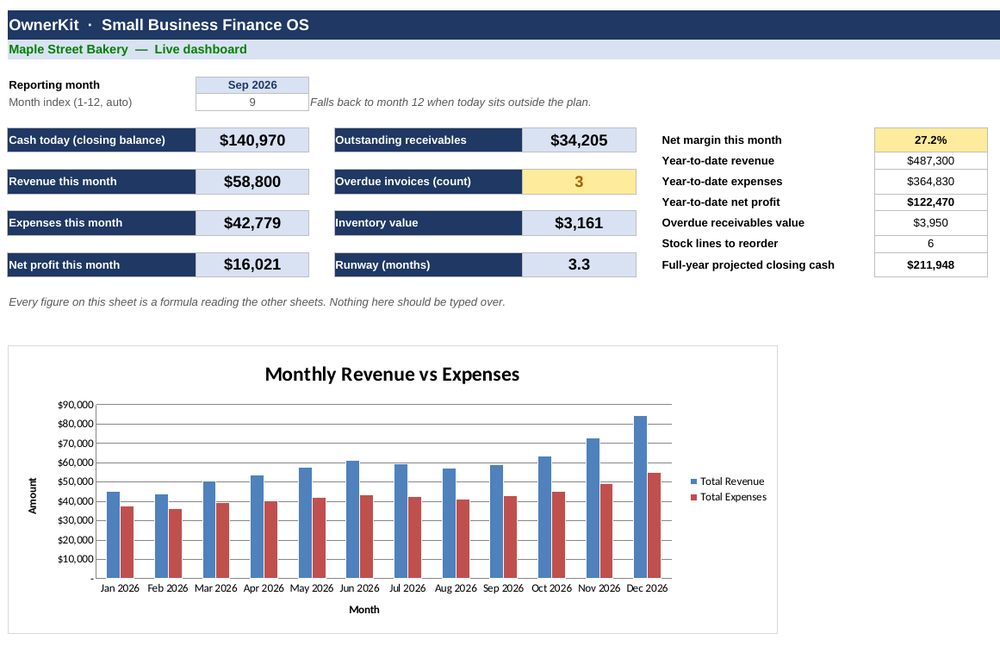
Task: Click the overdue invoices count 3
Action: click(578, 182)
